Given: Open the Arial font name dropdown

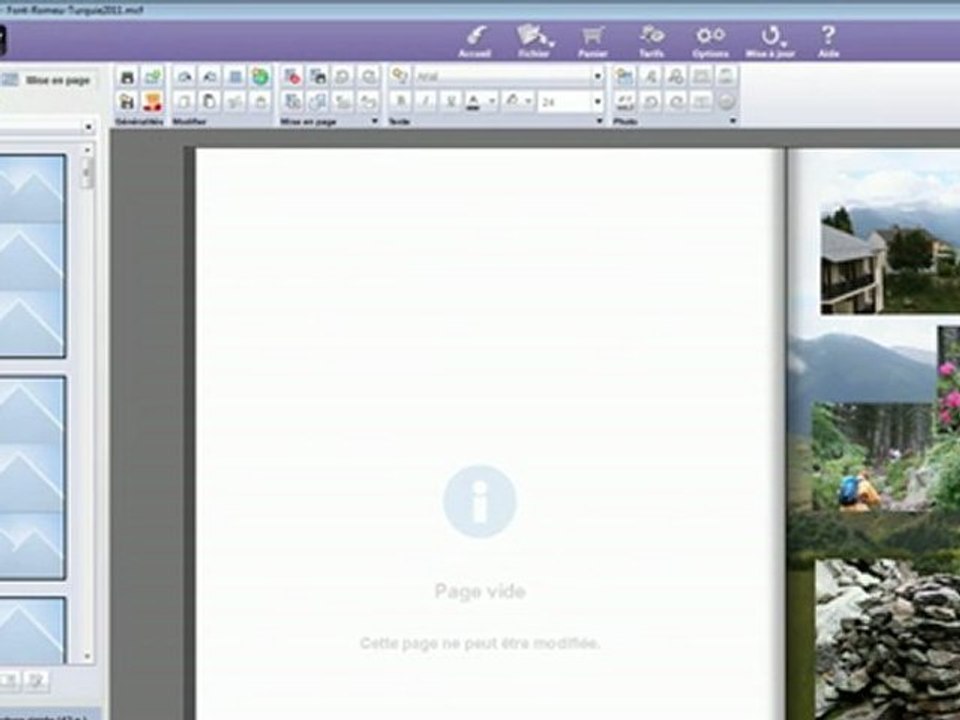Looking at the screenshot, I should (x=598, y=77).
